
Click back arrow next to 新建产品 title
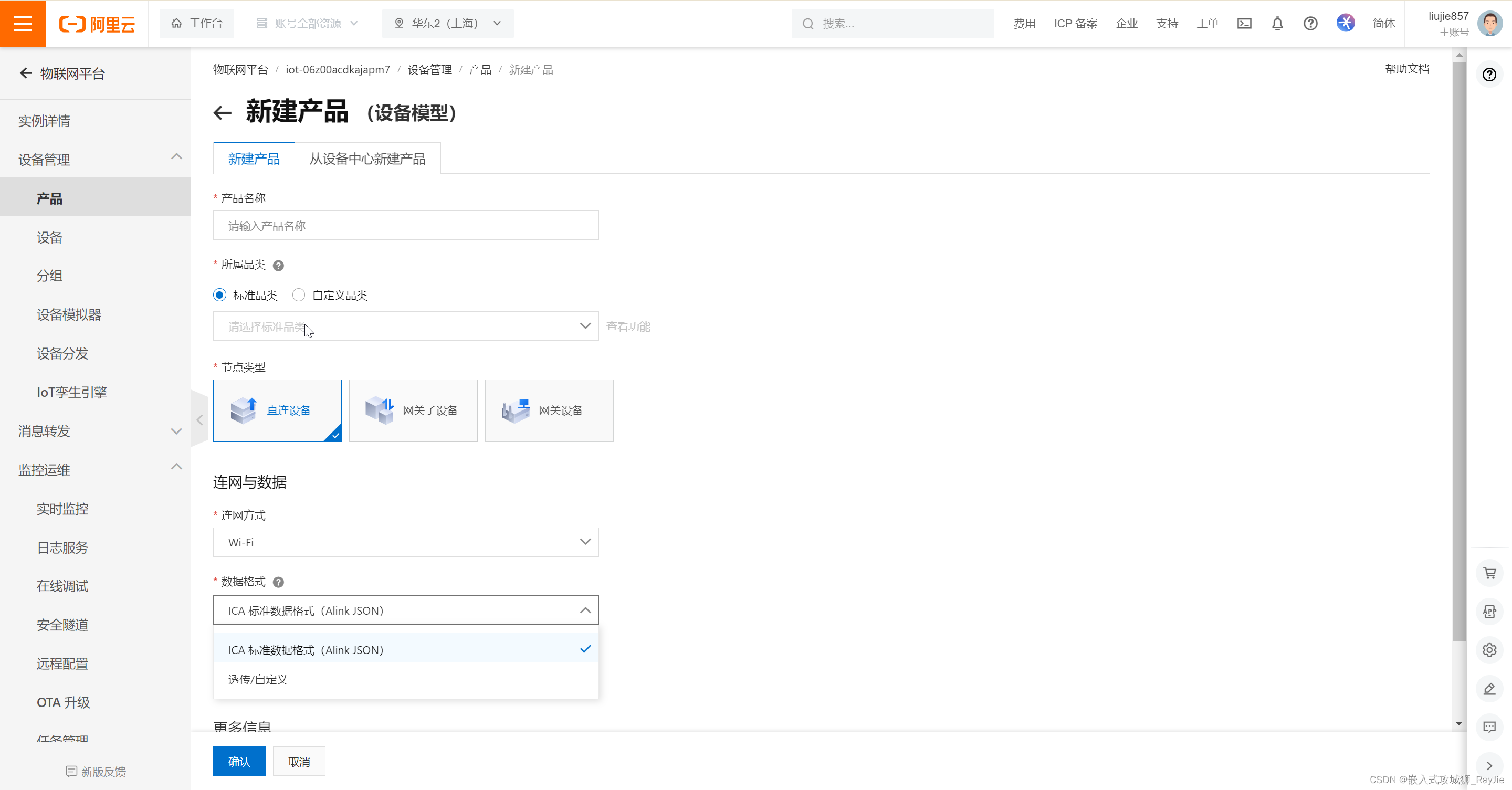tap(223, 113)
